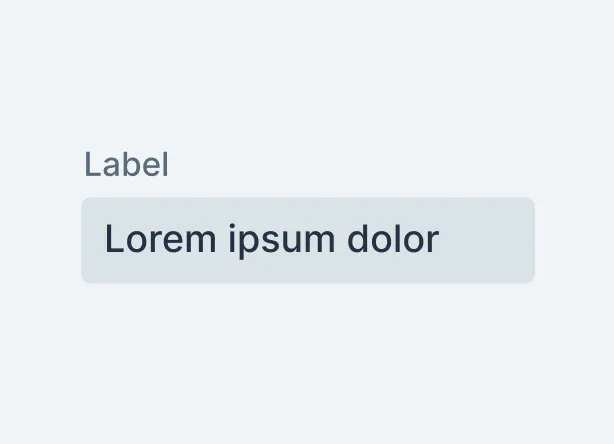Viewport: 614px width, 444px height.
Task: Click the final "r" in "dolor"
Action: click(x=433, y=241)
